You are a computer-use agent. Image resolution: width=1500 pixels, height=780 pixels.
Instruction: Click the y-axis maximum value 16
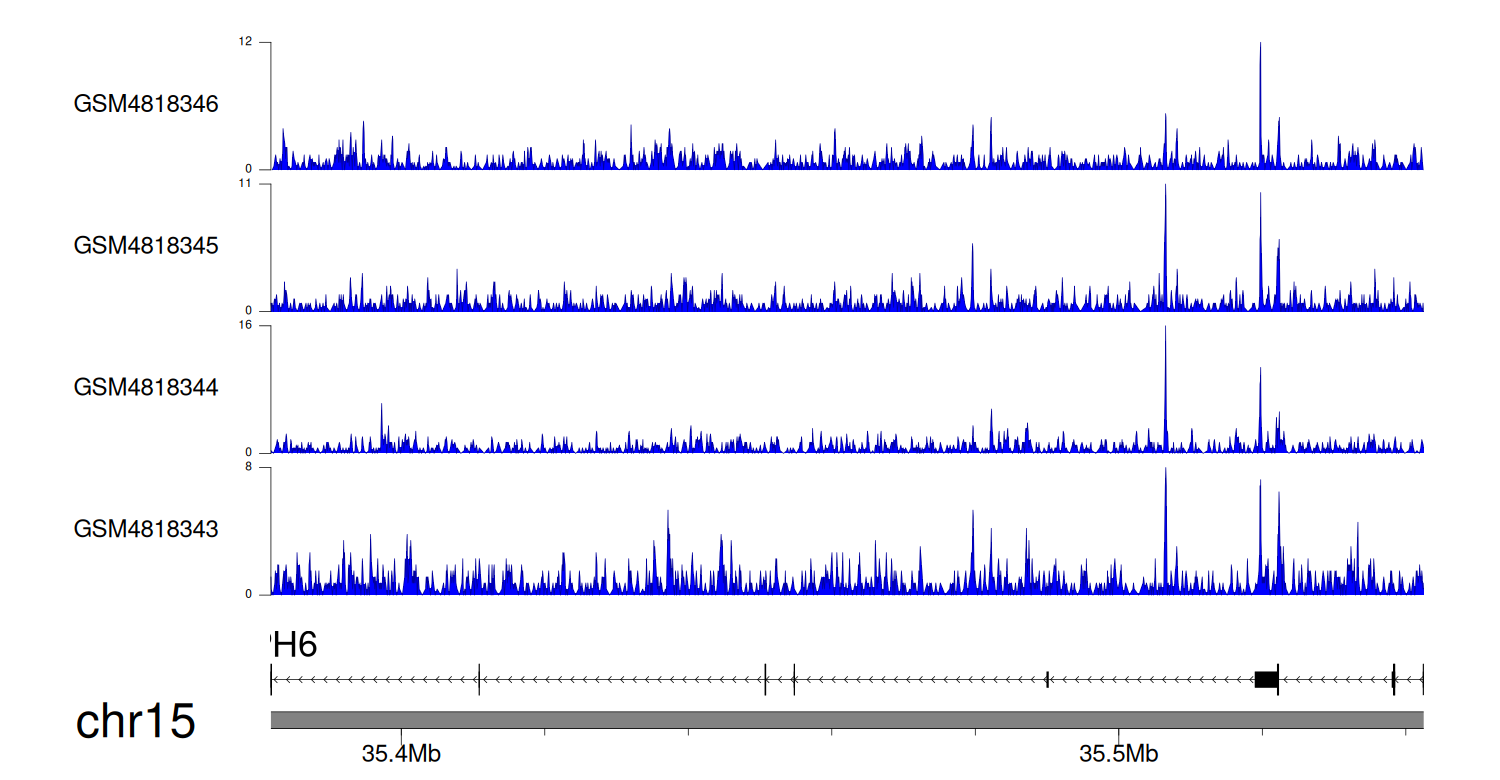245,325
